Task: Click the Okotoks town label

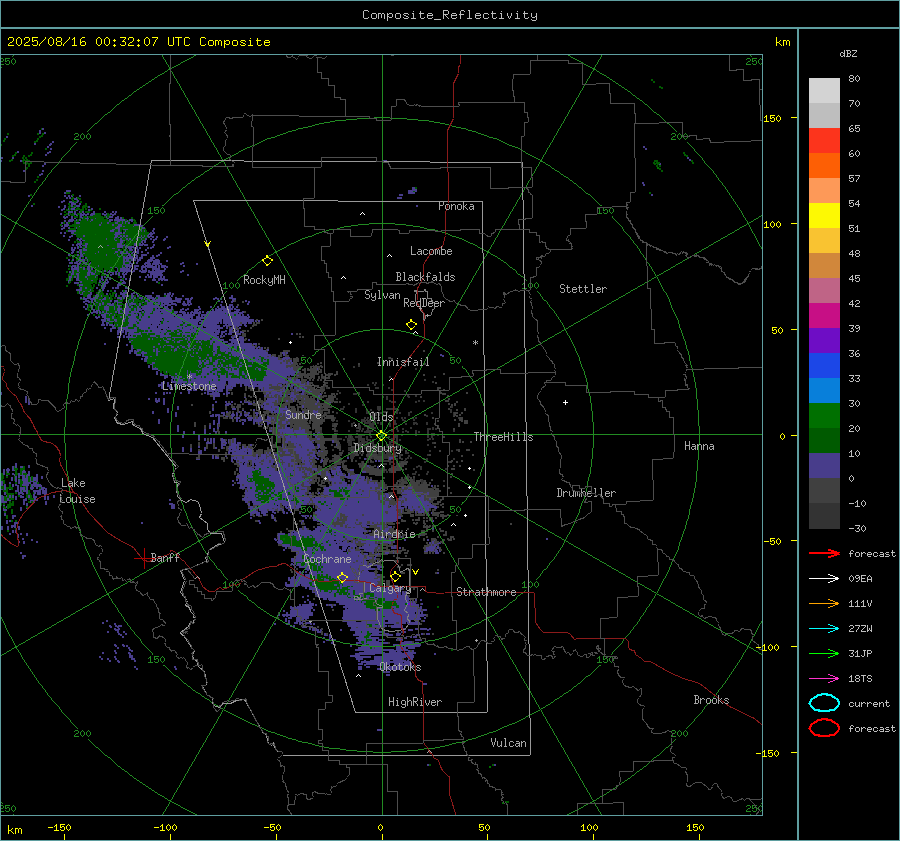Action: click(400, 667)
